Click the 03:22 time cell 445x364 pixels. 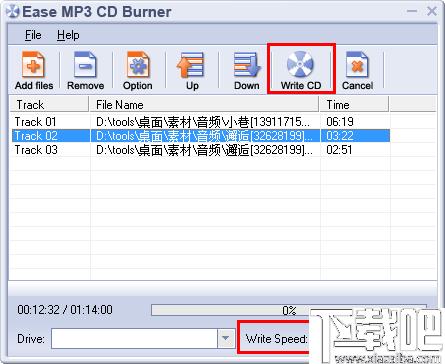point(340,136)
